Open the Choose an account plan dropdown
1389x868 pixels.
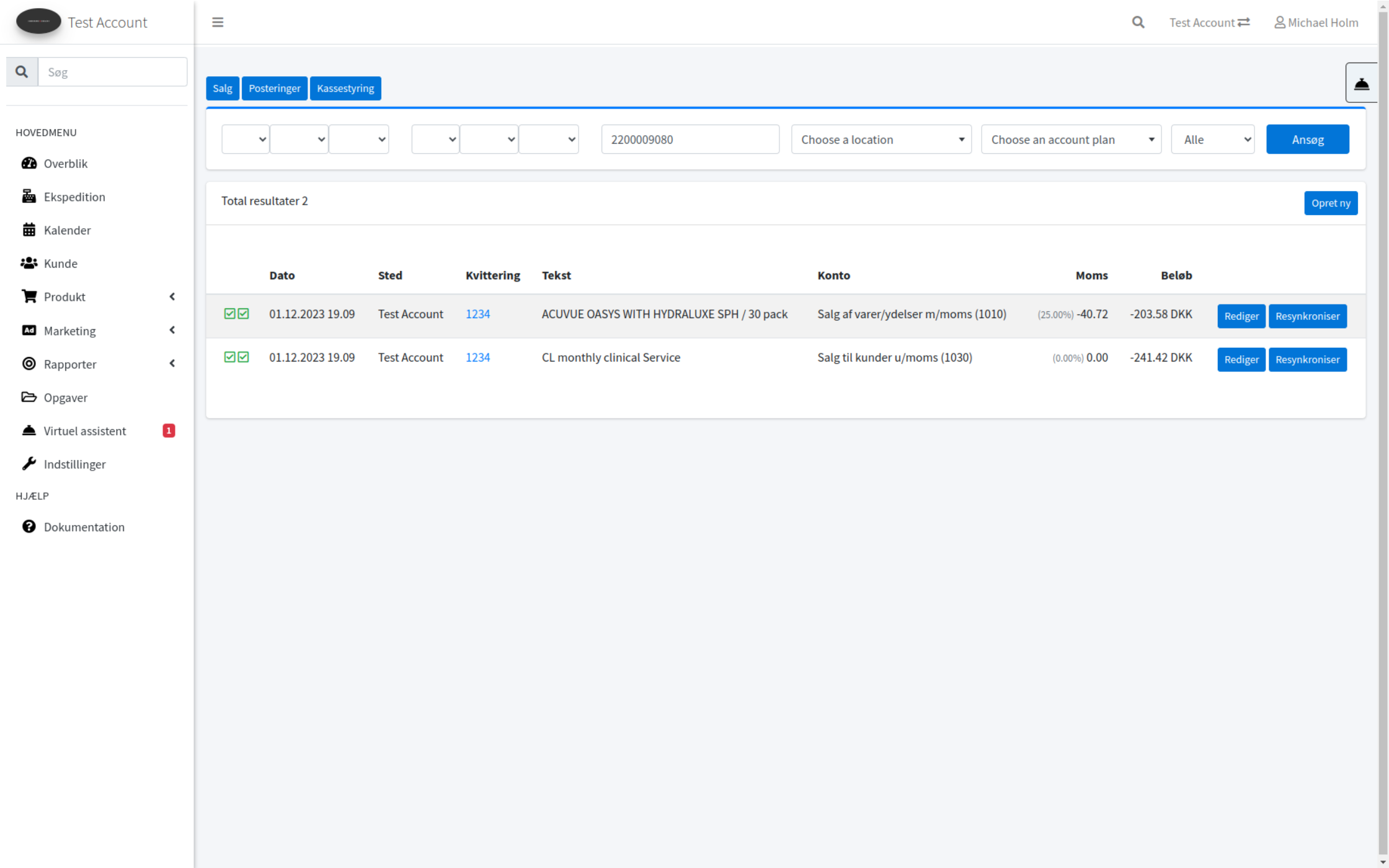(x=1071, y=139)
